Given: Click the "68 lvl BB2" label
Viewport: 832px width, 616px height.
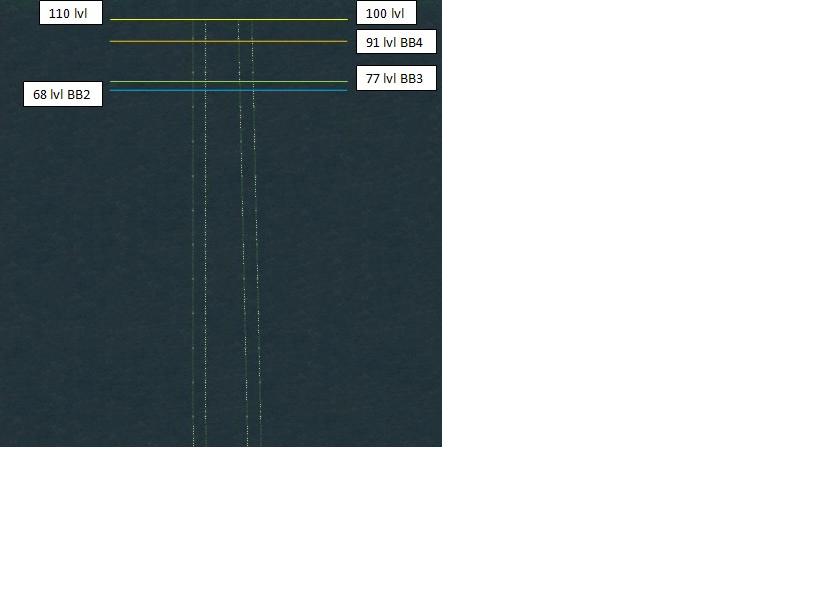Looking at the screenshot, I should pyautogui.click(x=63, y=94).
